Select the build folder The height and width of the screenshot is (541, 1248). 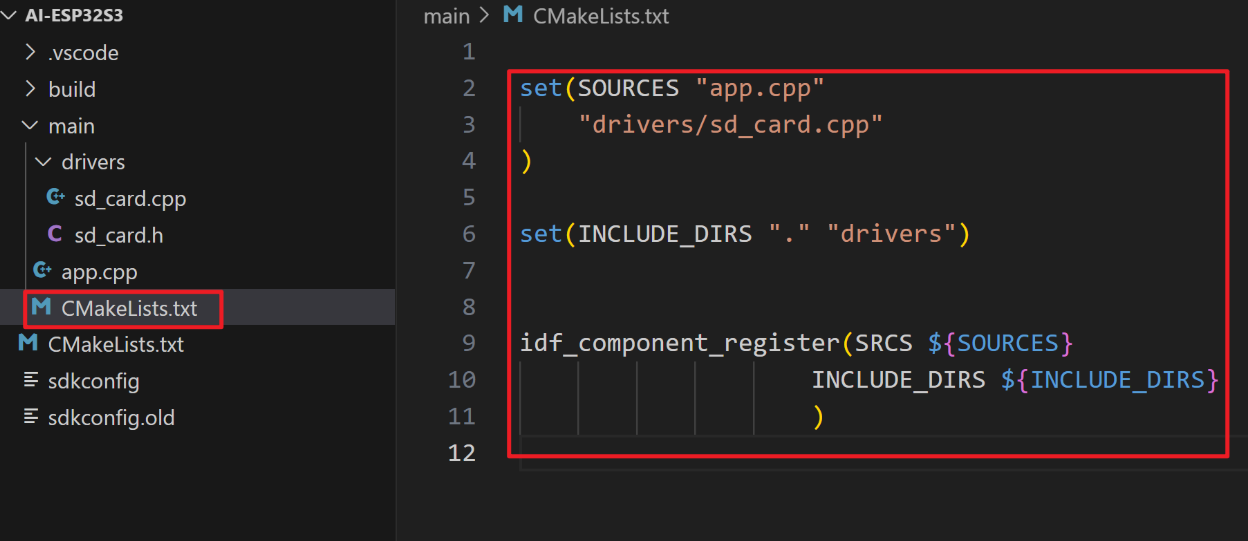coord(72,89)
